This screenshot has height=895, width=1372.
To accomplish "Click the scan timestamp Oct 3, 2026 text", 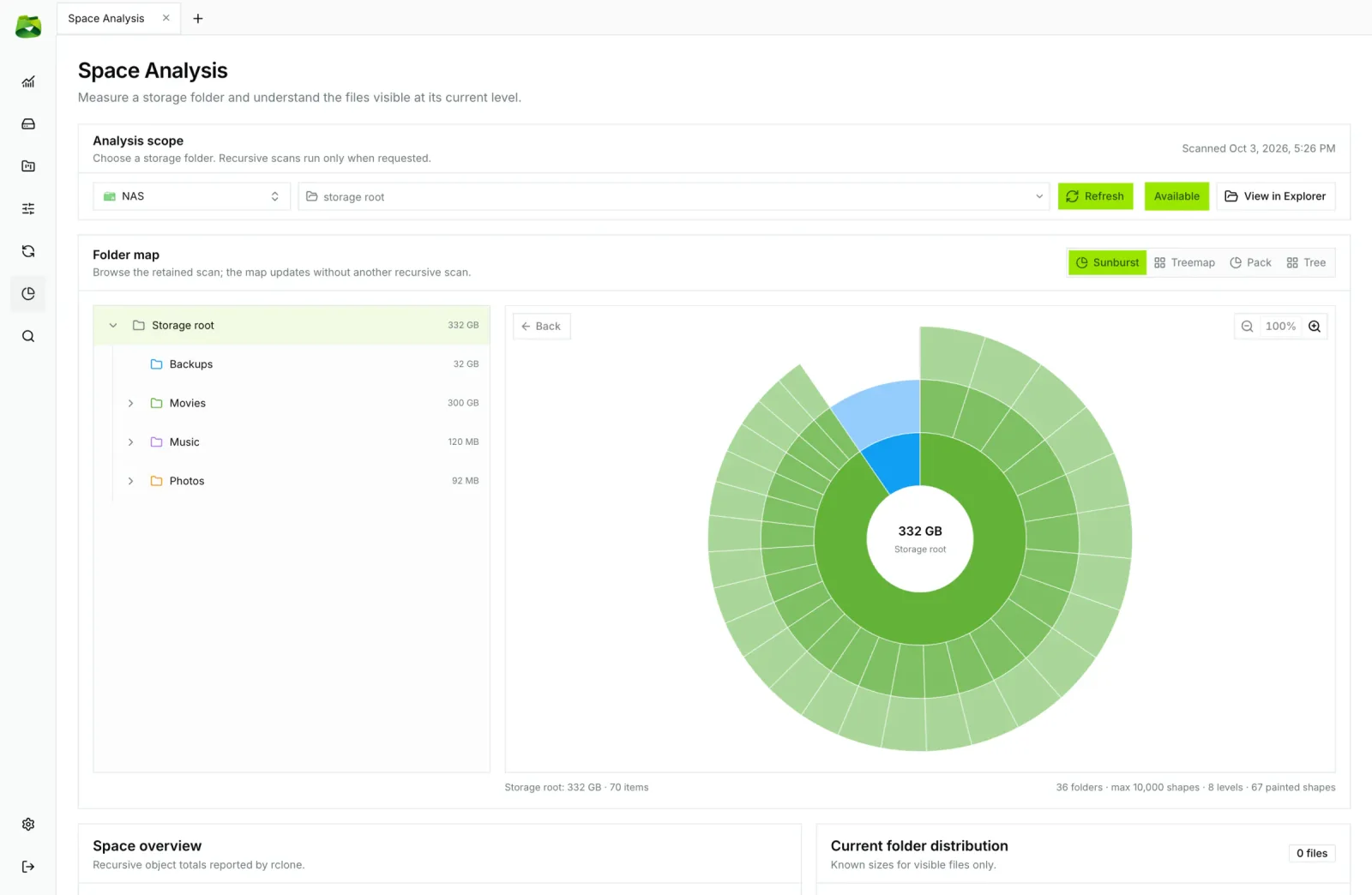I will pos(1258,148).
